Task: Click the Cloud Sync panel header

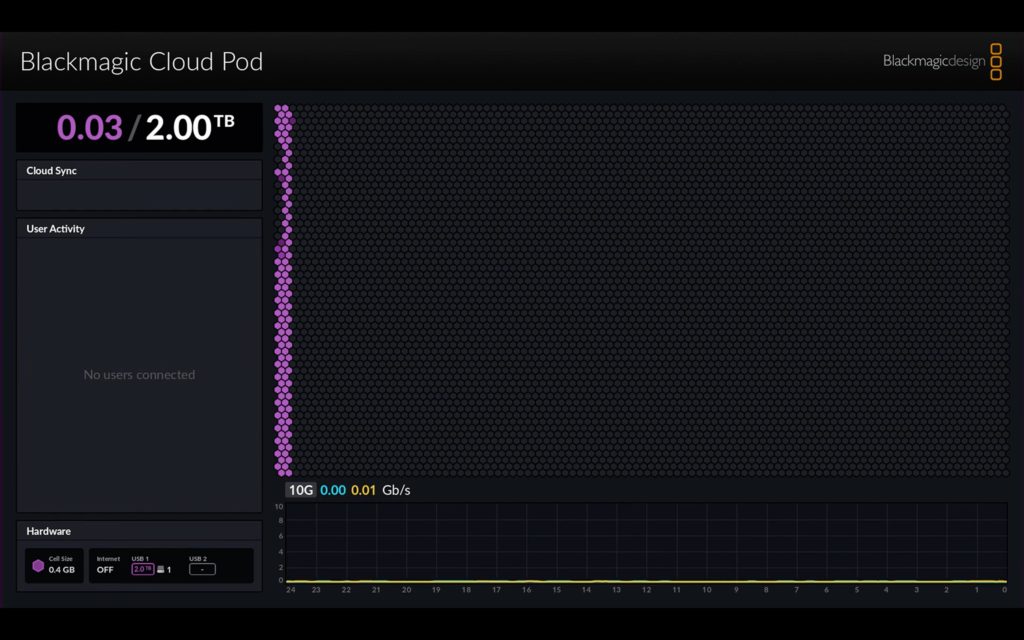Action: (139, 170)
